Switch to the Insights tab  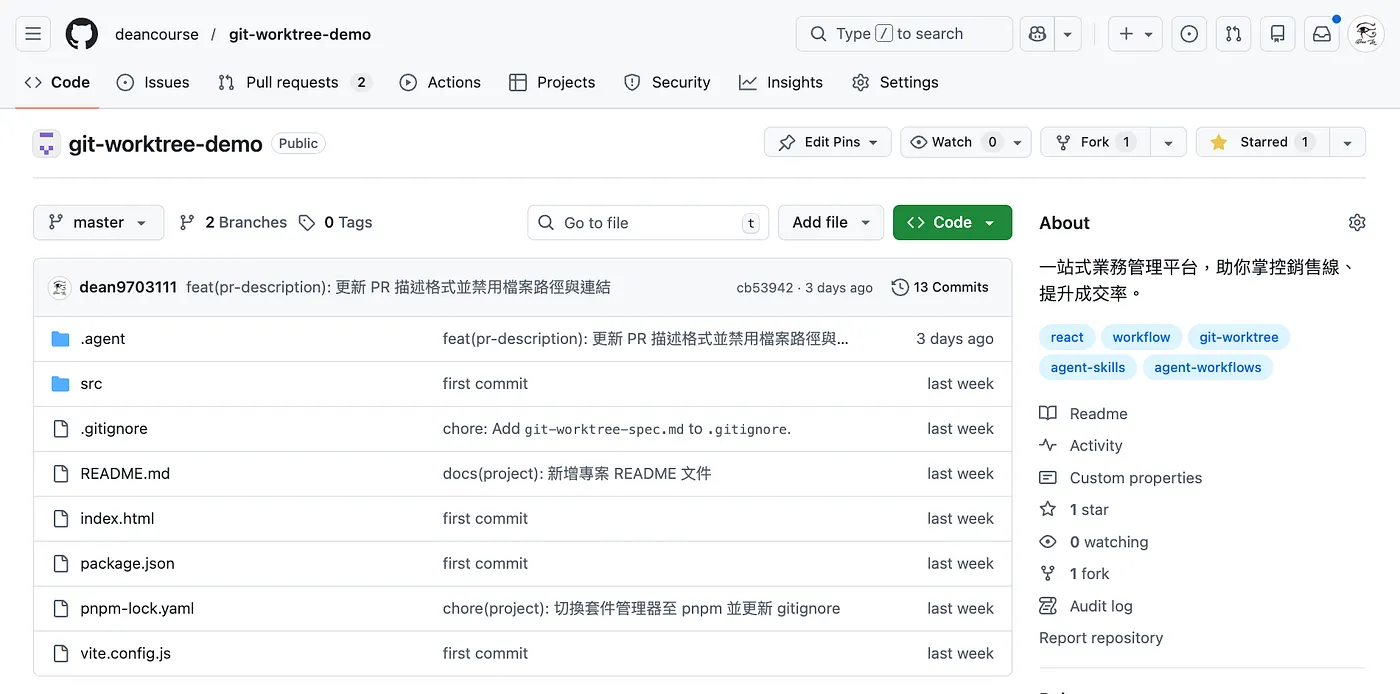(x=781, y=82)
